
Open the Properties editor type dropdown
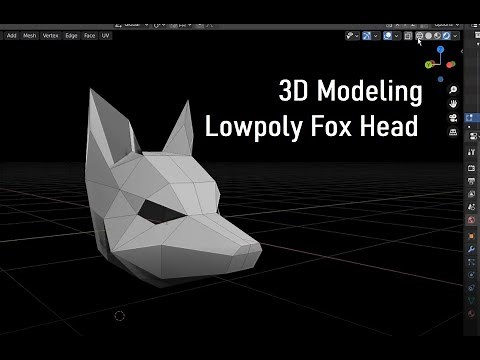pos(473,136)
